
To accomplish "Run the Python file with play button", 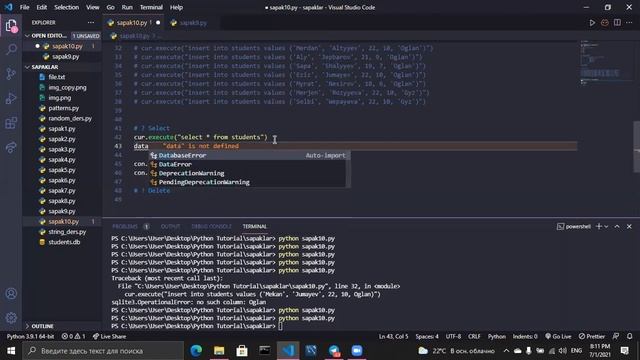I will click(592, 23).
